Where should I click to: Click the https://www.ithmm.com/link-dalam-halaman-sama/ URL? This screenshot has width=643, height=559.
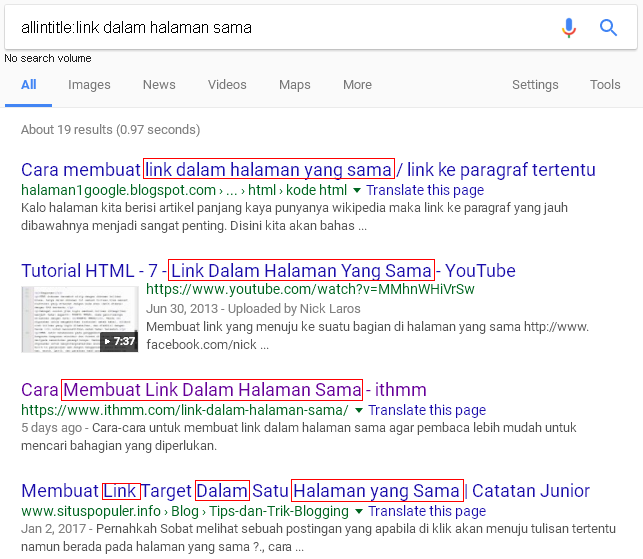[x=185, y=410]
